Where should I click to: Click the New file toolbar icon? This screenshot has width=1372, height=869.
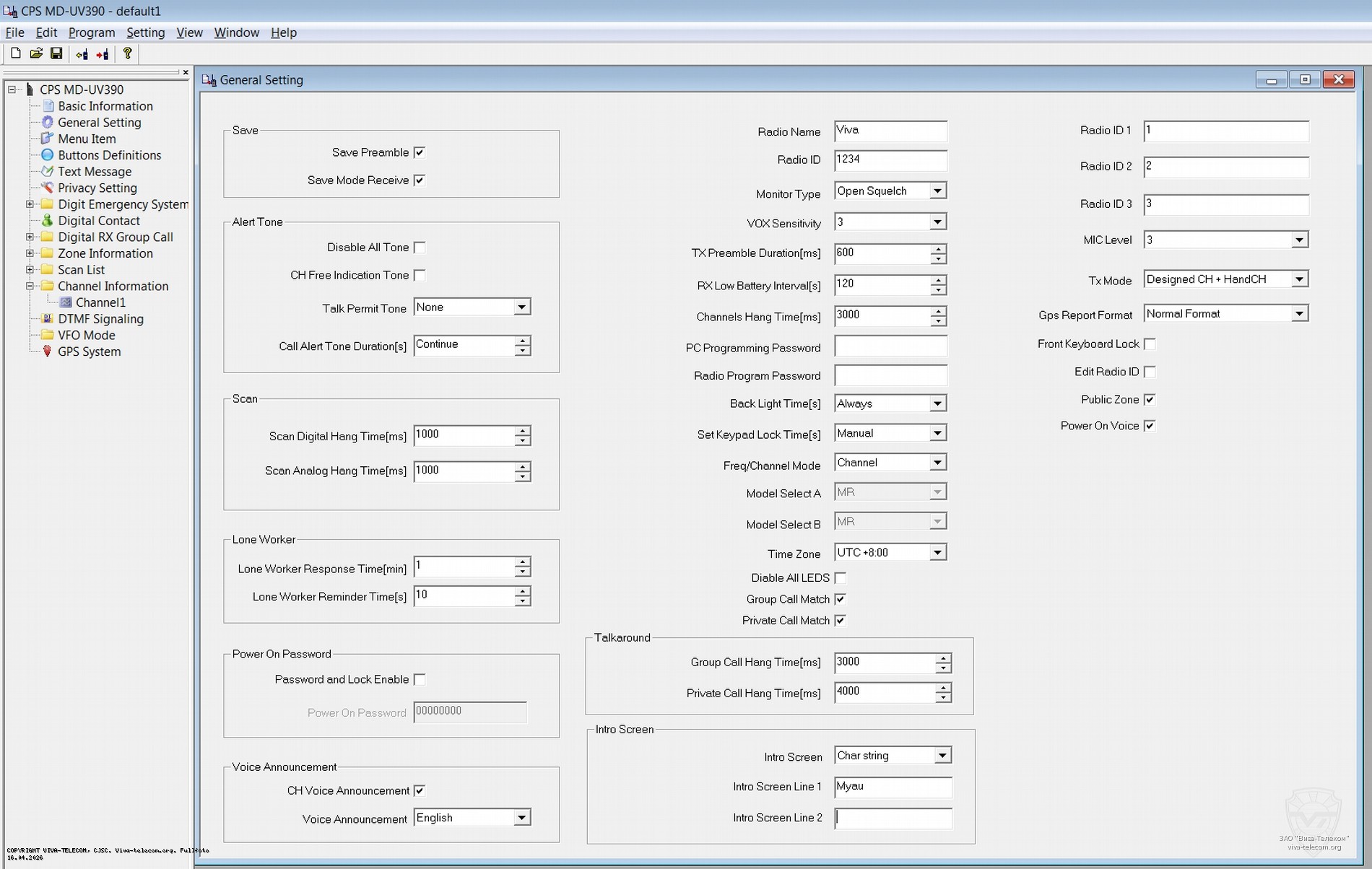16,53
